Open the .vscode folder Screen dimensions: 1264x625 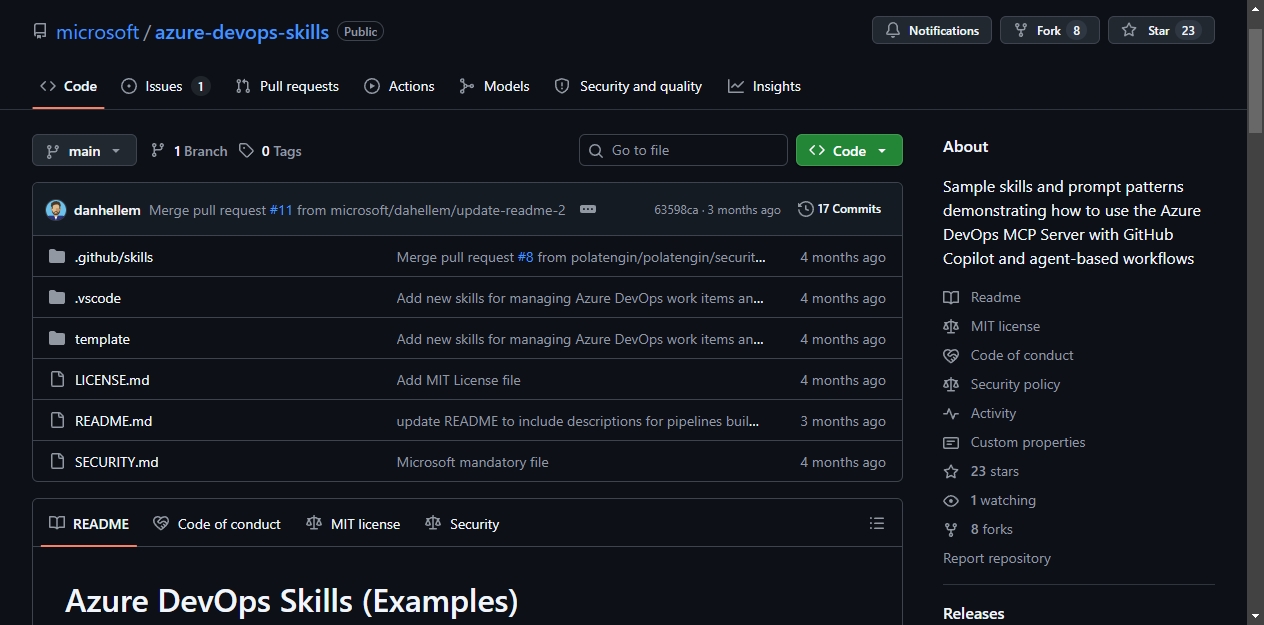click(x=98, y=298)
